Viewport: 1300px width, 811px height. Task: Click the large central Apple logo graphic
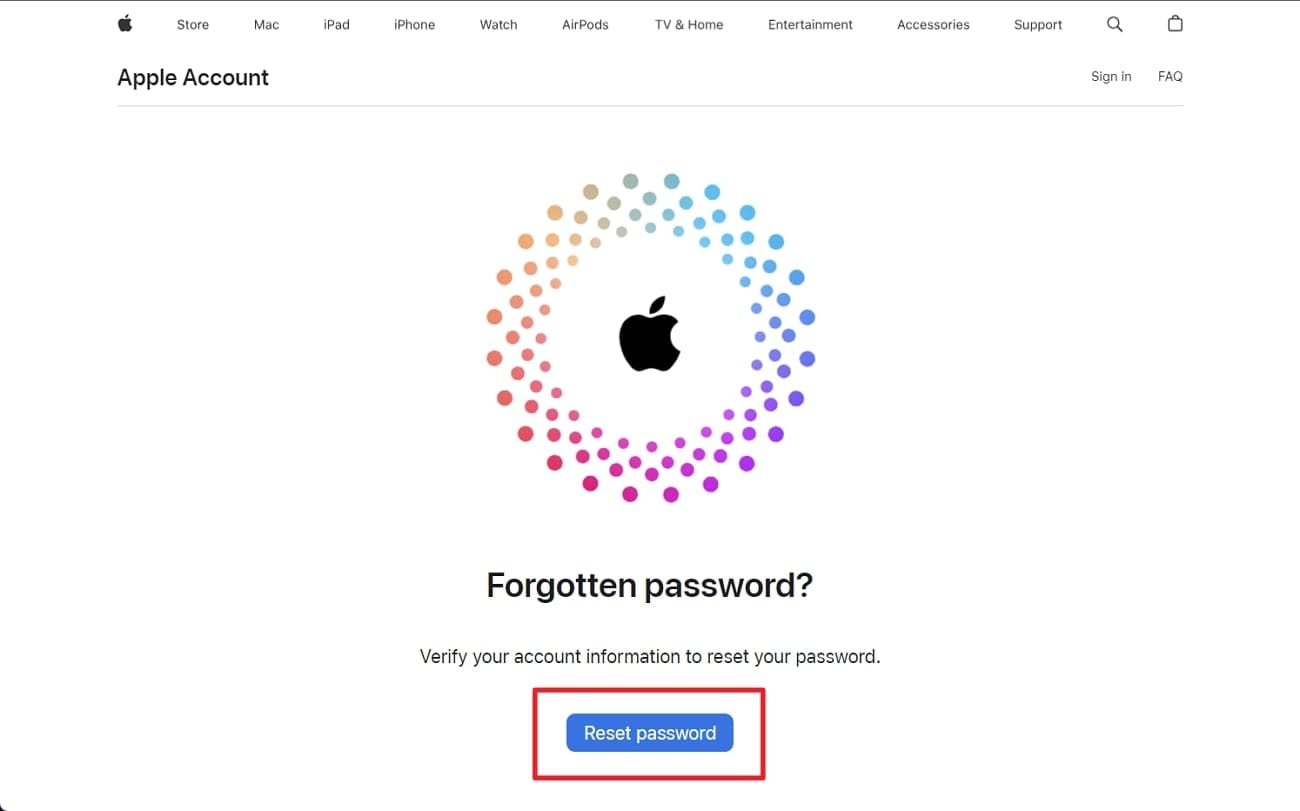pos(650,334)
